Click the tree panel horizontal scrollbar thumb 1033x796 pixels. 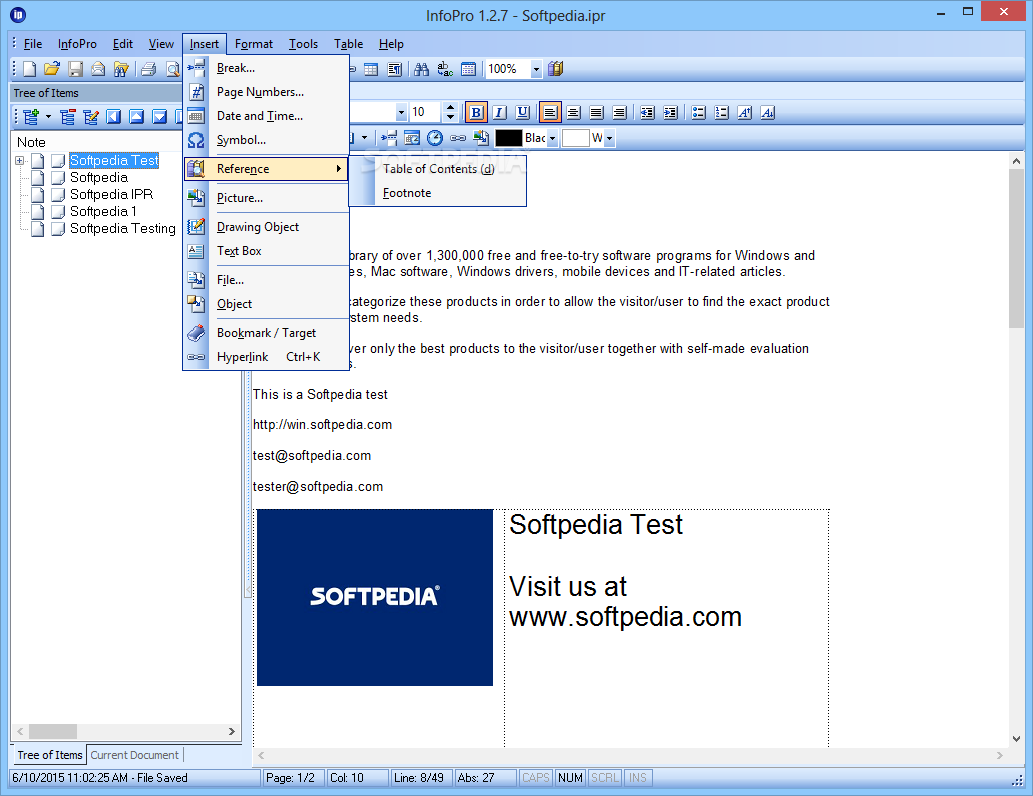click(x=53, y=731)
